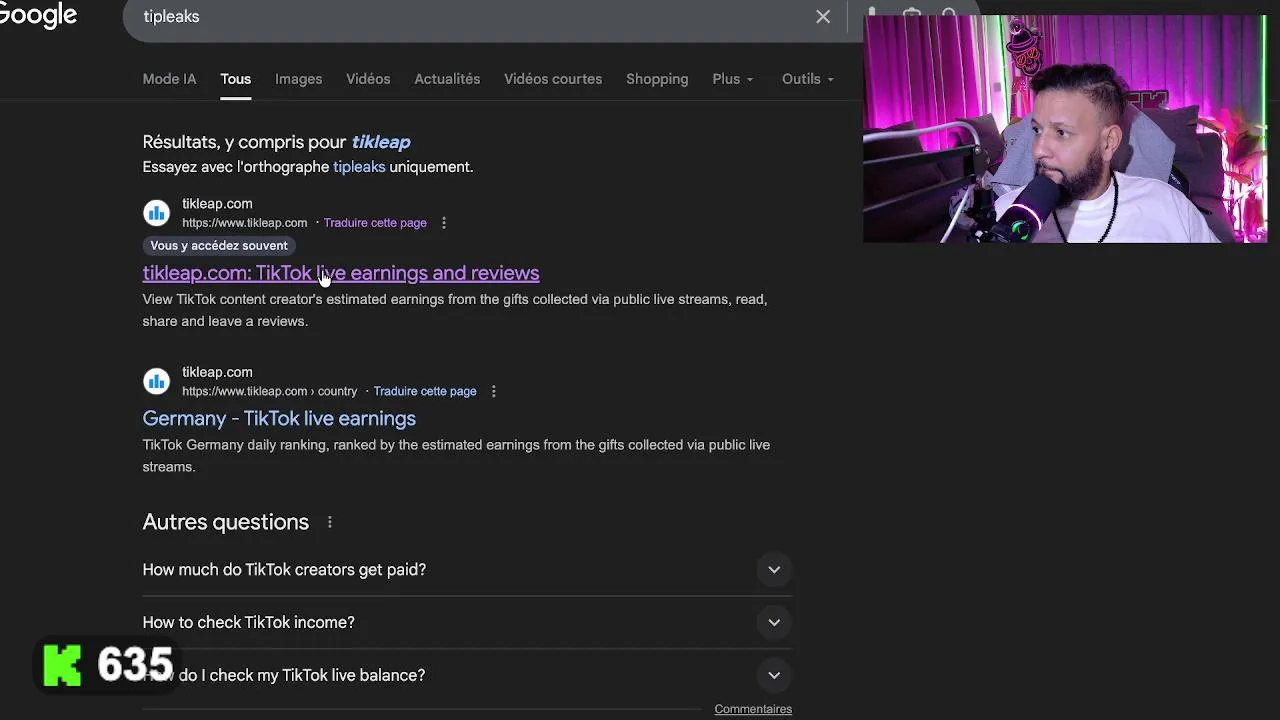This screenshot has width=1280, height=720.
Task: Switch to Vidéos tab
Action: 368,79
